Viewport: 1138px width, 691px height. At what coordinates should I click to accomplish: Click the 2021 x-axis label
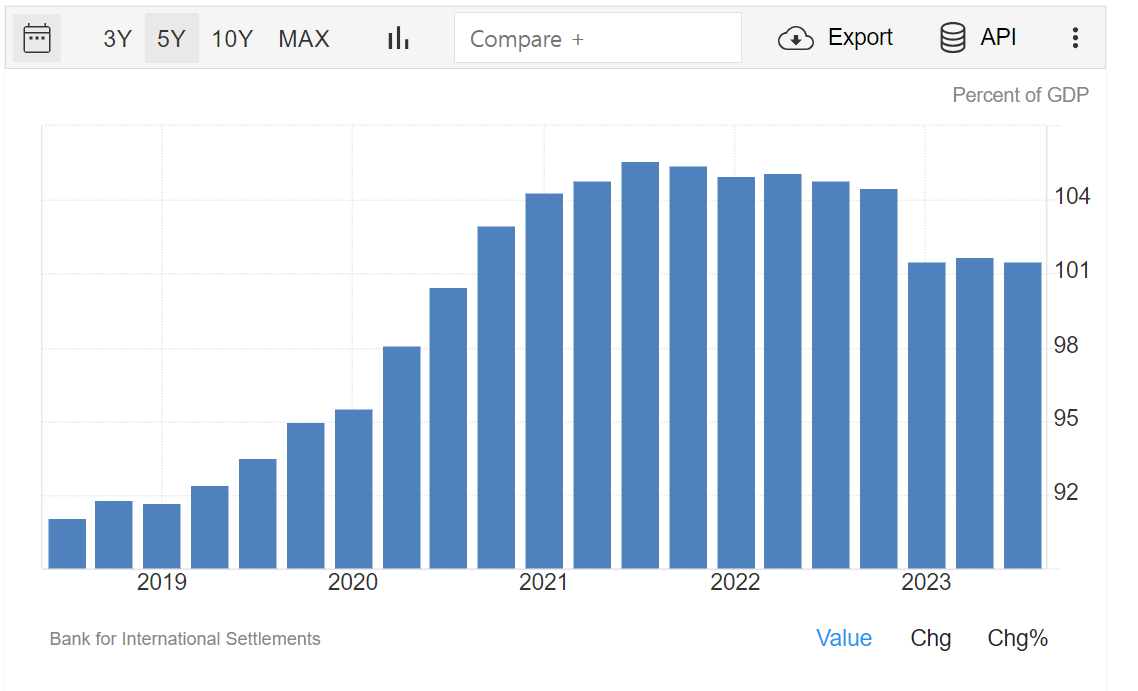click(543, 582)
